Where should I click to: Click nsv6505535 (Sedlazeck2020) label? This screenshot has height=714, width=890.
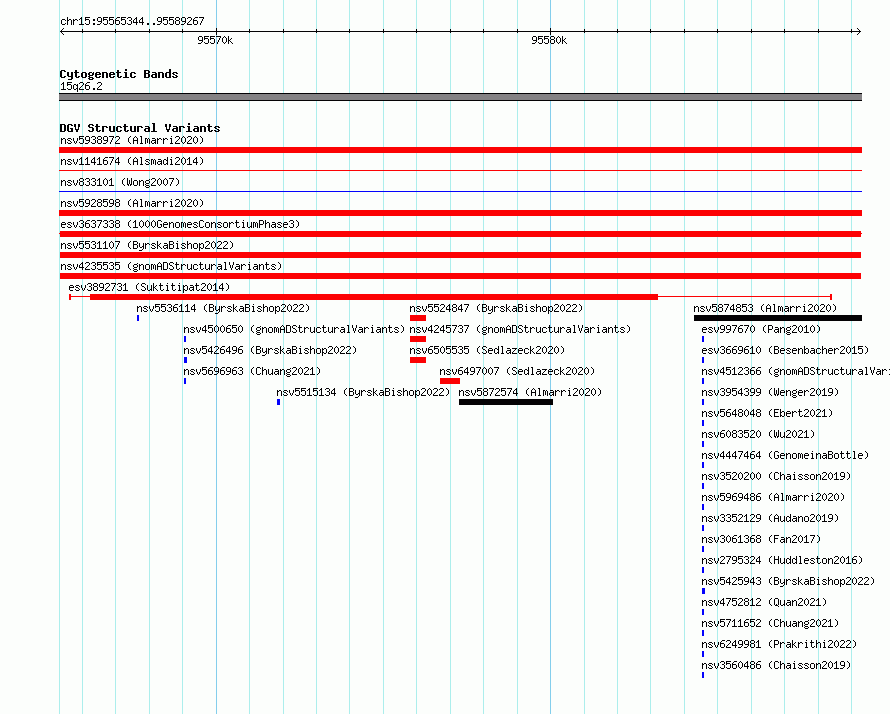click(x=487, y=350)
